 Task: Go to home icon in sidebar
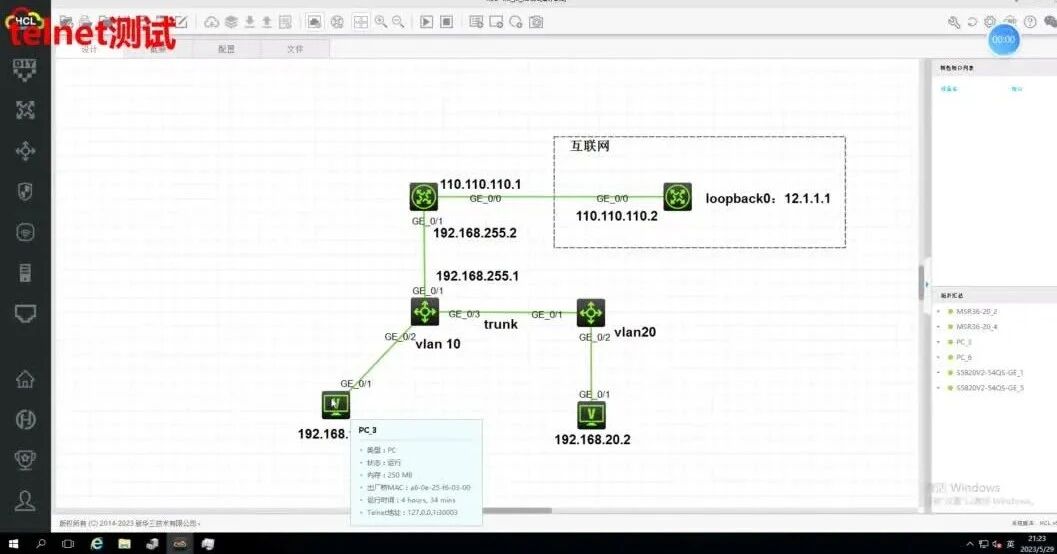tap(25, 379)
